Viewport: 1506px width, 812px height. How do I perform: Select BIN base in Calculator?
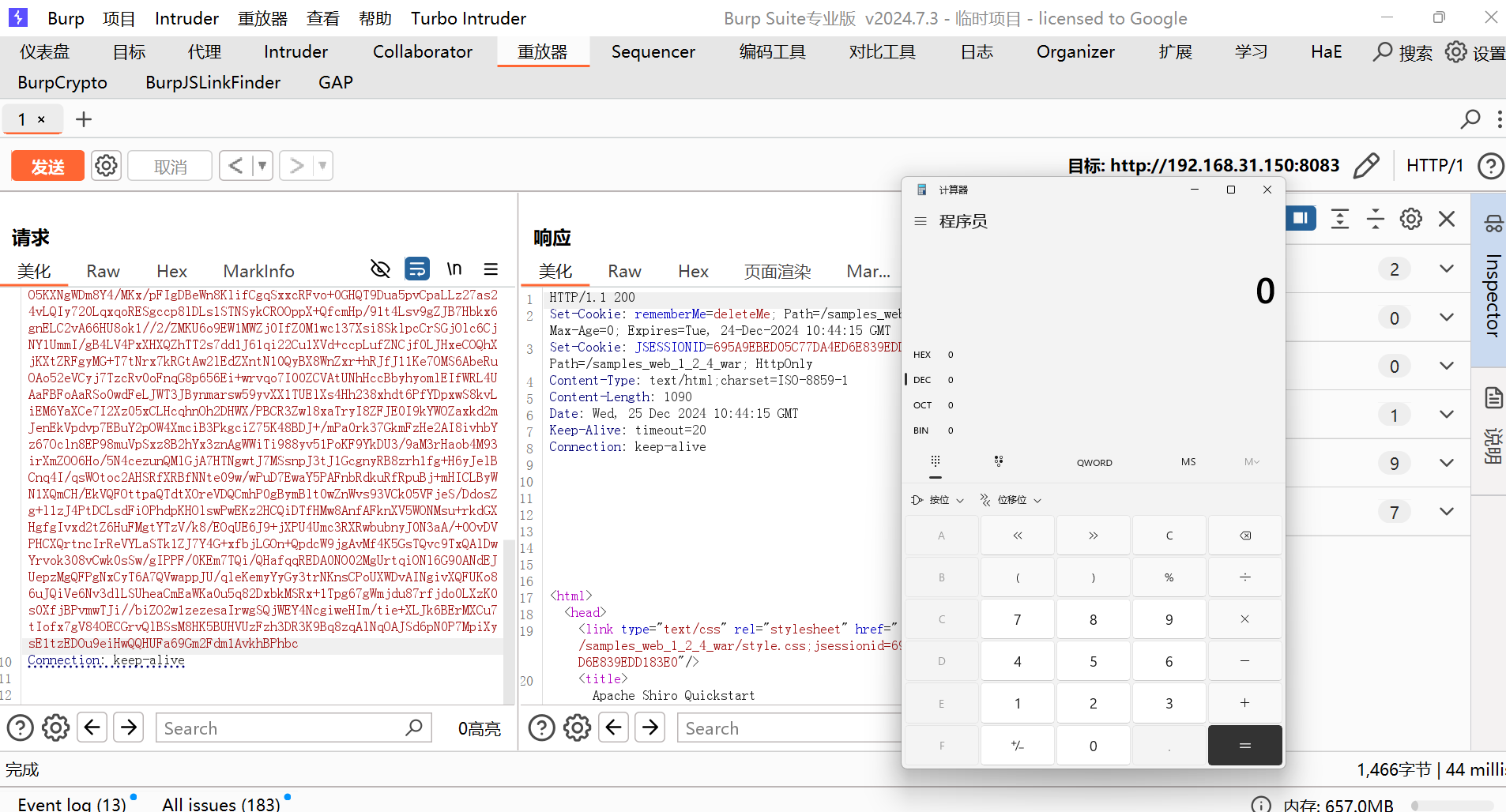pos(934,430)
